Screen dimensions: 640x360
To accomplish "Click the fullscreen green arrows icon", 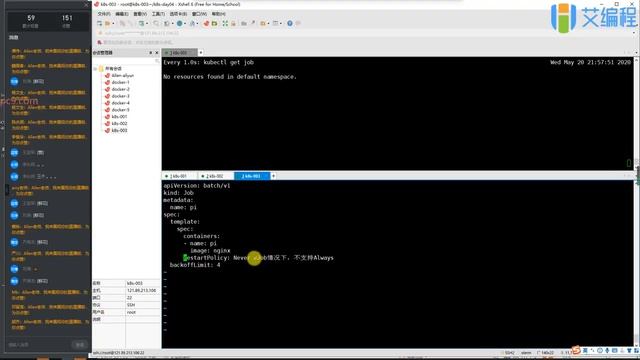I will coord(225,23).
